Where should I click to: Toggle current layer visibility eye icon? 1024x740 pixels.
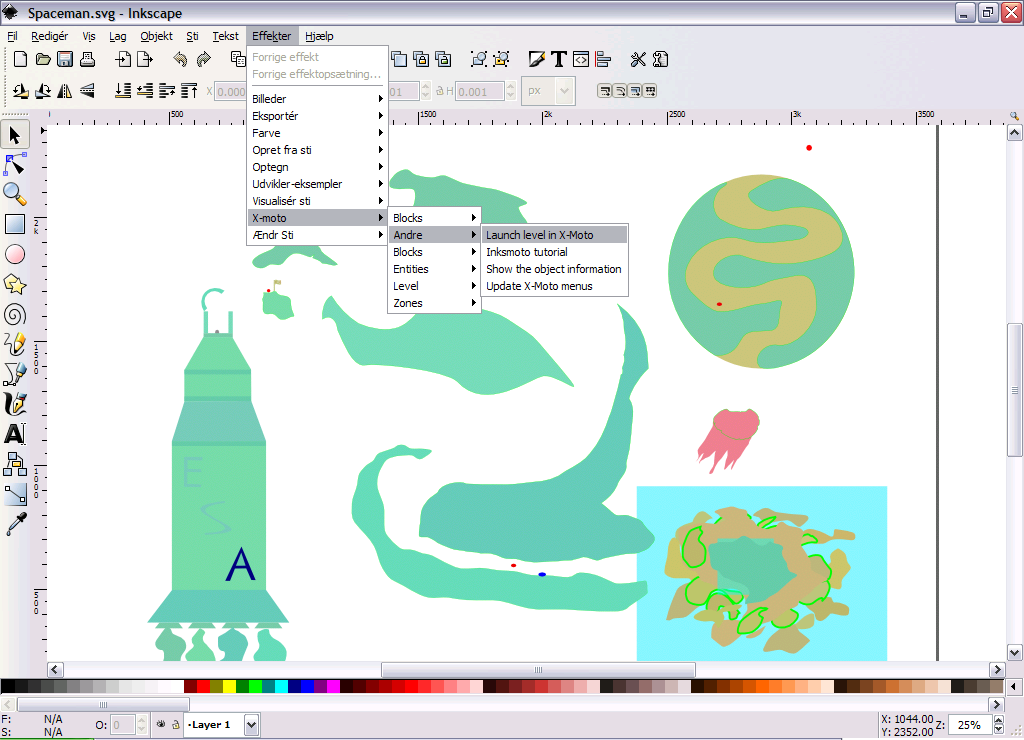(161, 724)
